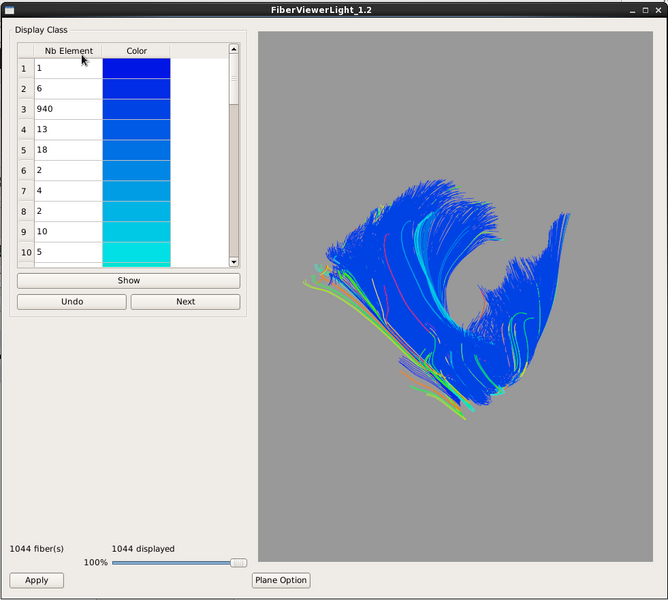
Task: Select the color swatch in row 1
Action: tap(136, 68)
